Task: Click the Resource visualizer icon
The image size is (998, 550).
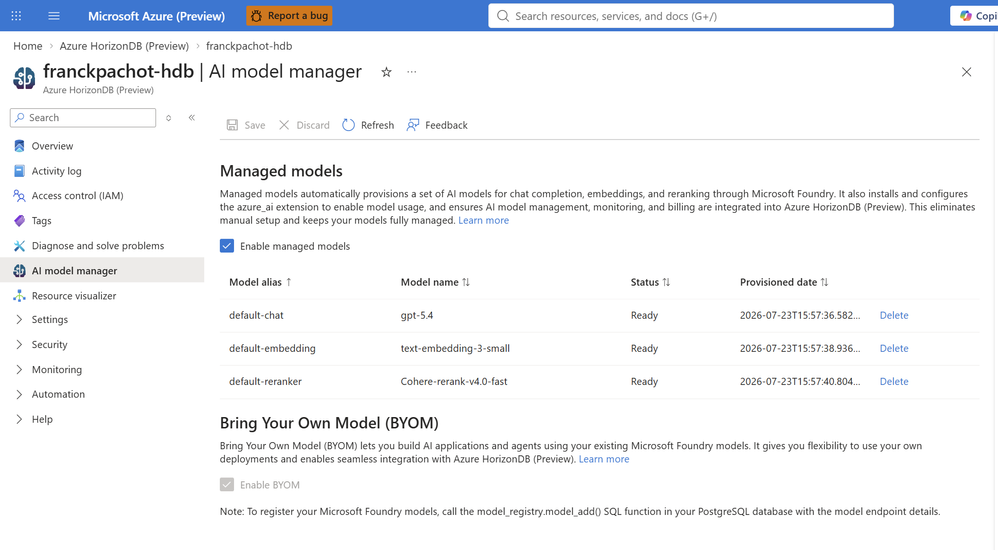Action: click(x=19, y=295)
